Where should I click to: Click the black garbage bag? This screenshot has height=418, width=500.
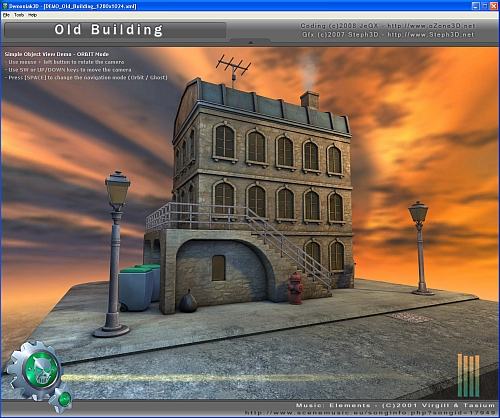click(x=188, y=302)
